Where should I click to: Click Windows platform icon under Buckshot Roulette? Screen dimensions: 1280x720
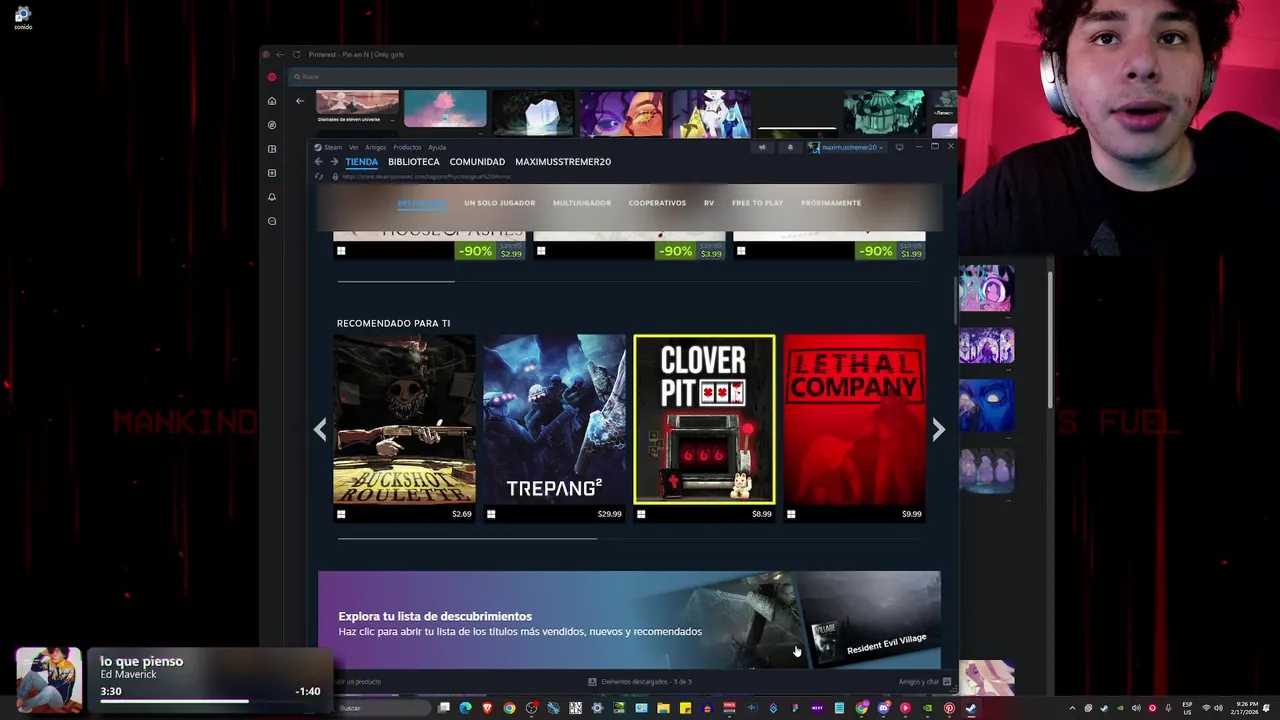(341, 514)
